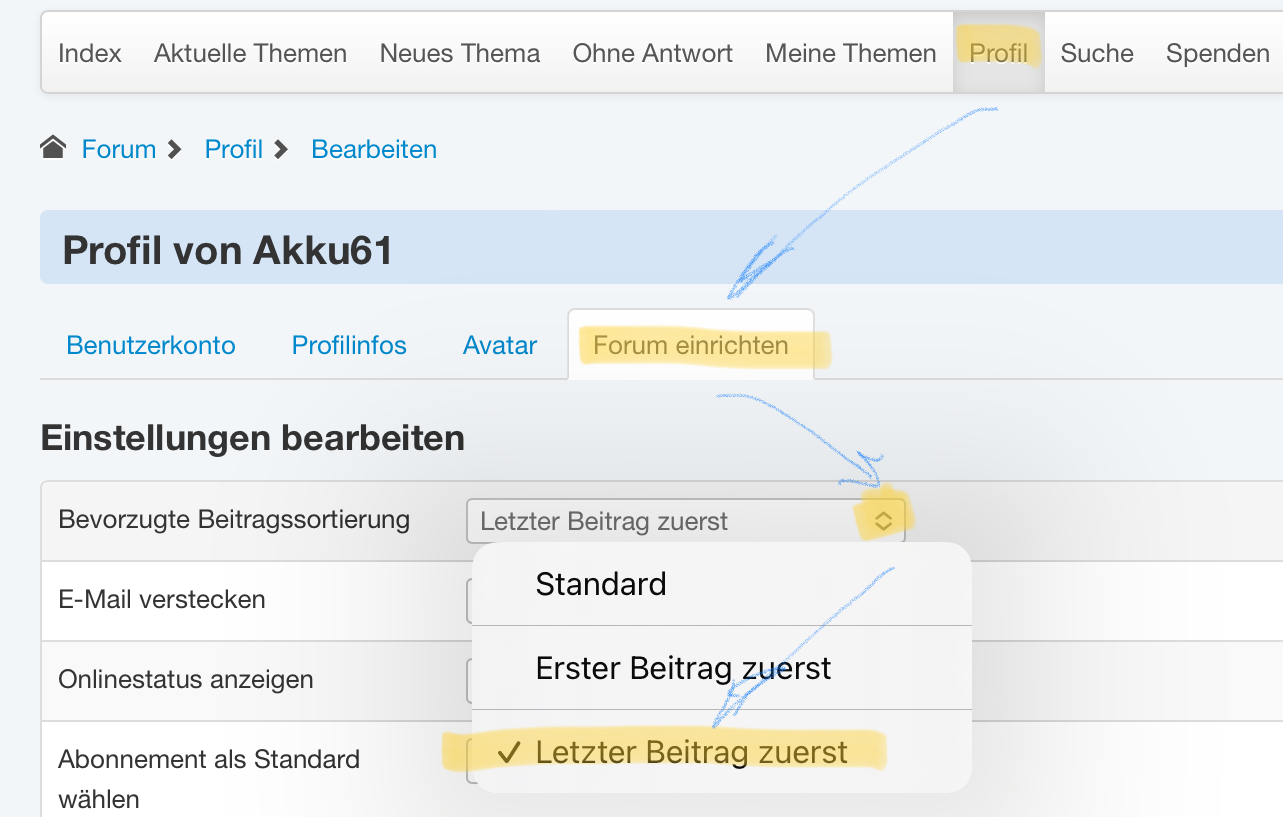Choose "Erster Beitrag zuerst" from the list
Screen dimensions: 1283x817
pyautogui.click(x=683, y=668)
